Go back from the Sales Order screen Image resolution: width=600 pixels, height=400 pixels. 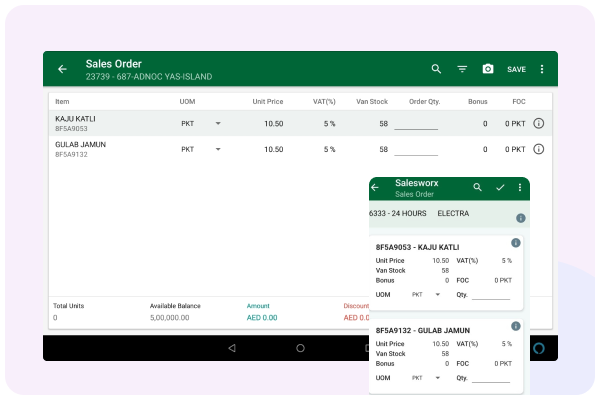62,69
